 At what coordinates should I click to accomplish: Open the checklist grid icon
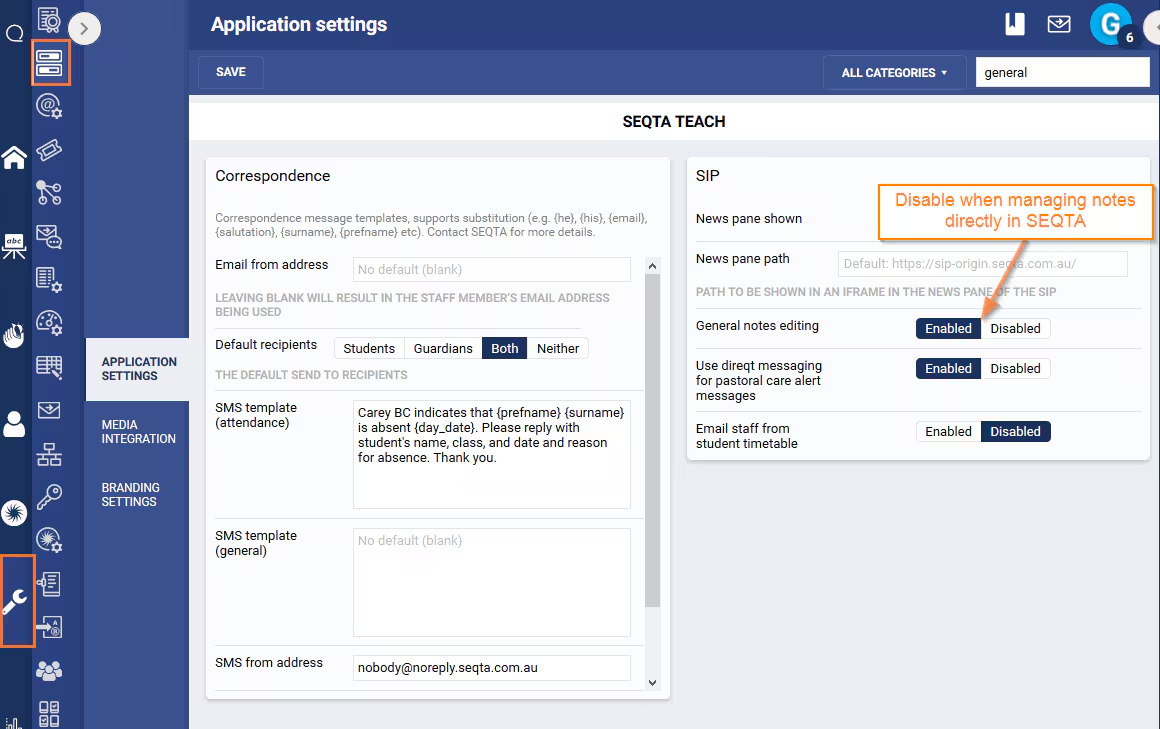click(49, 713)
